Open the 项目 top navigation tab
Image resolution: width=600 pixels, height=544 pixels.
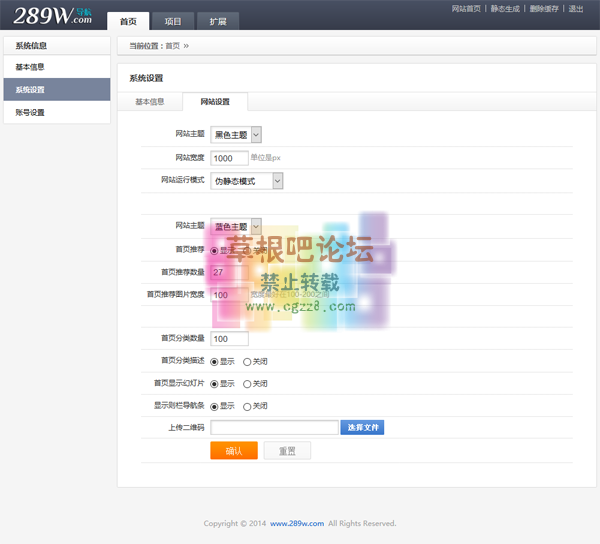point(173,21)
